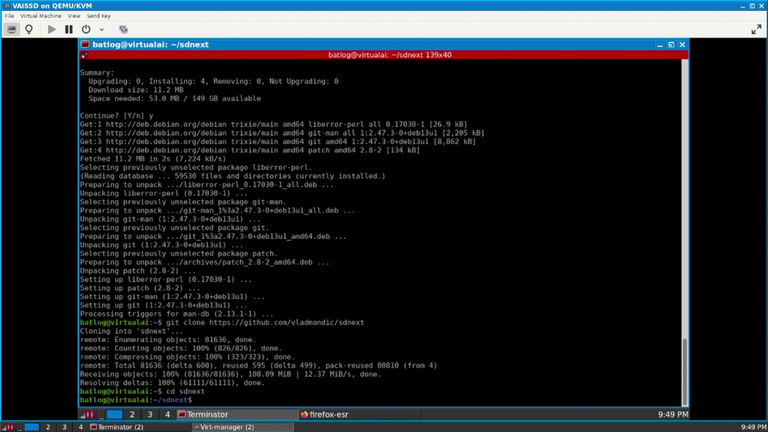Click the power Shut Down icon

[86, 29]
